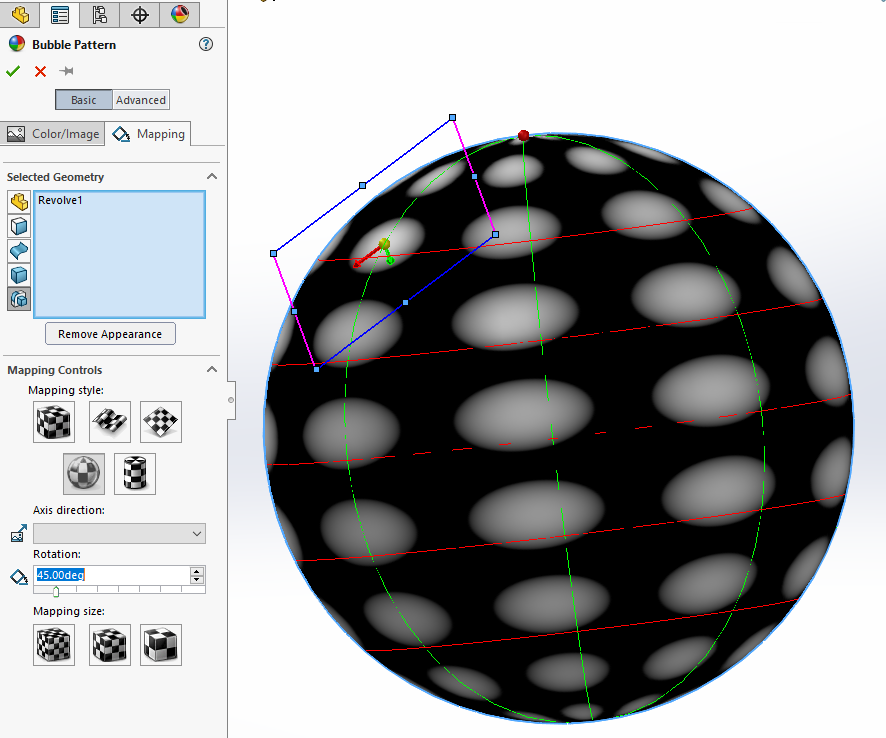
Task: Select the box mapping style
Action: tap(54, 422)
